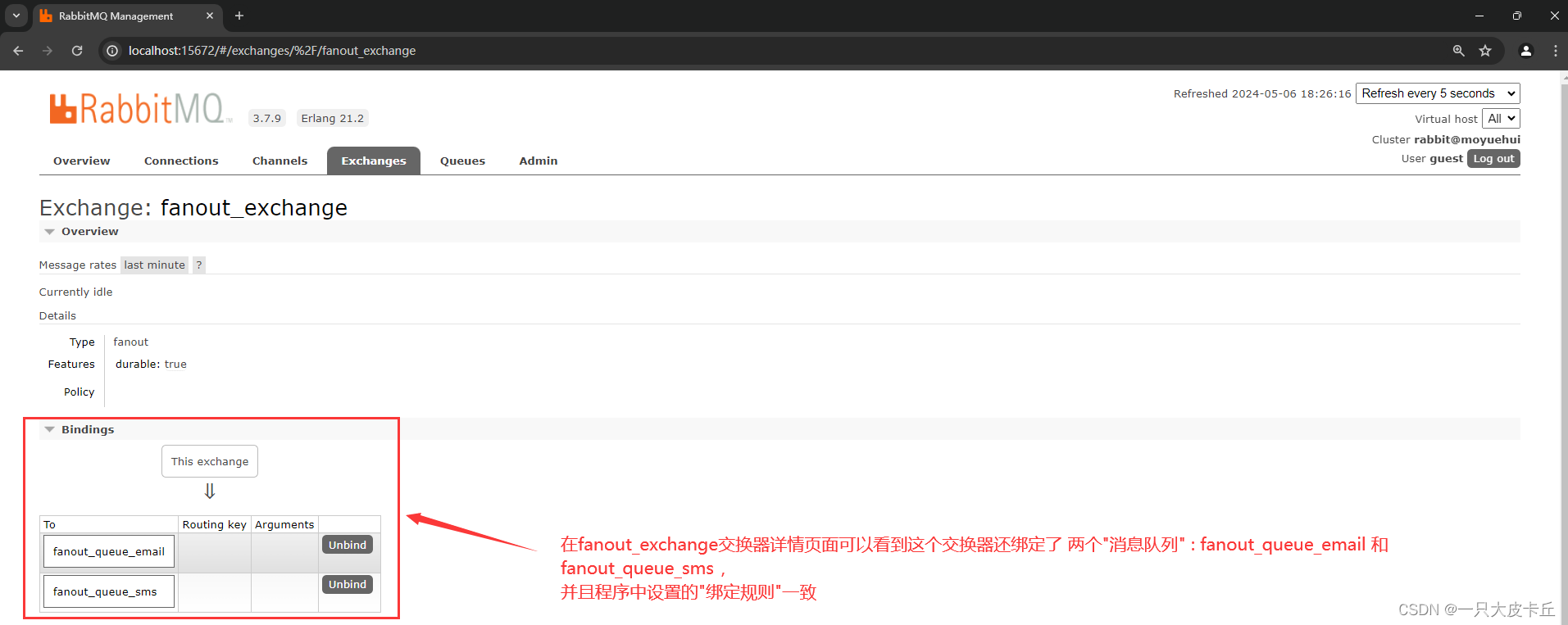Change the last minute message rates range
The height and width of the screenshot is (625, 1568).
coord(154,265)
